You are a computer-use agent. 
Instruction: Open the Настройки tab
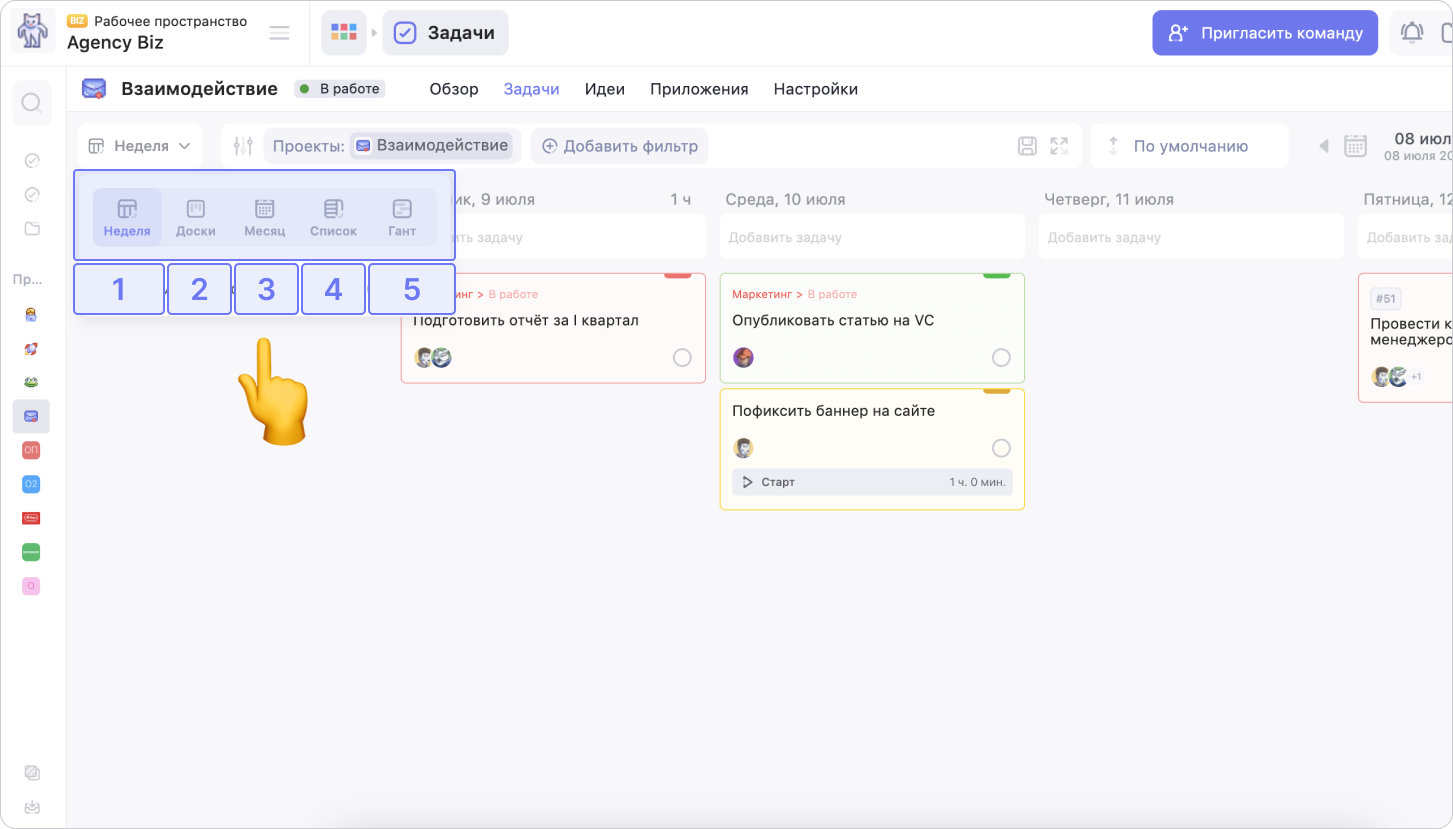click(815, 89)
